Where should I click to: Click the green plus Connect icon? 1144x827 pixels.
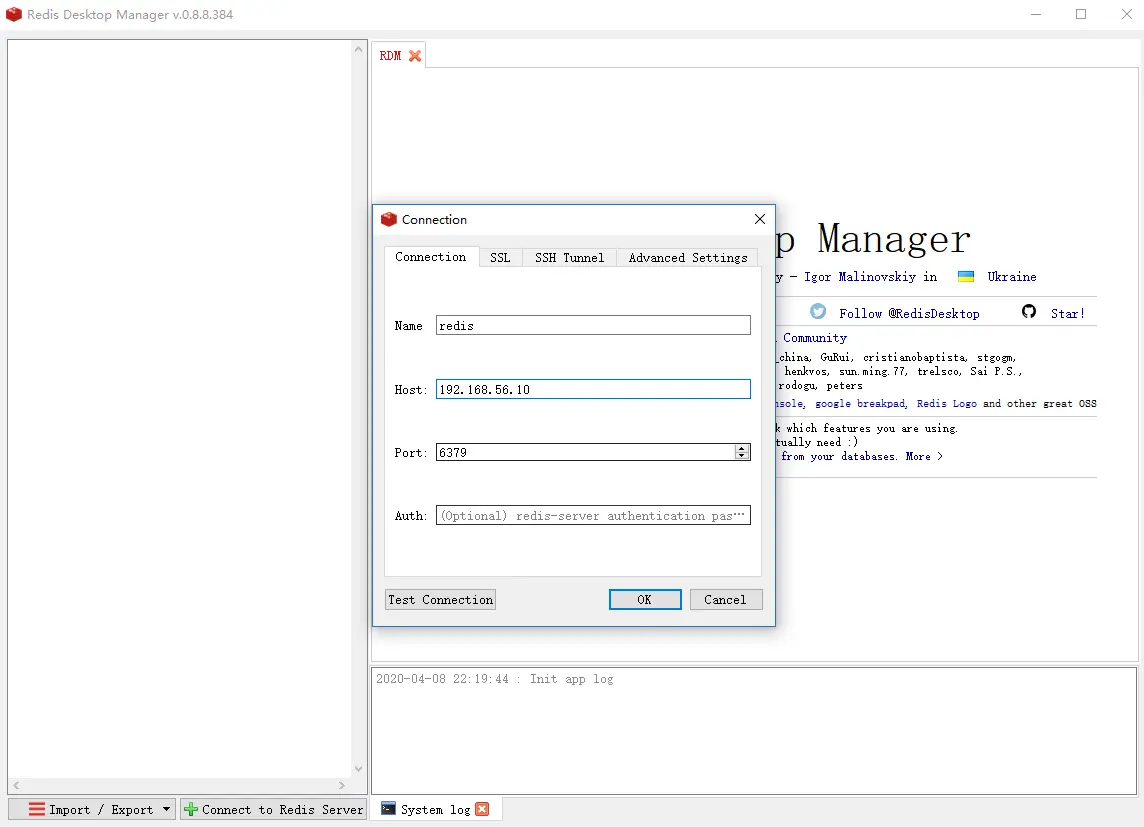tap(191, 809)
